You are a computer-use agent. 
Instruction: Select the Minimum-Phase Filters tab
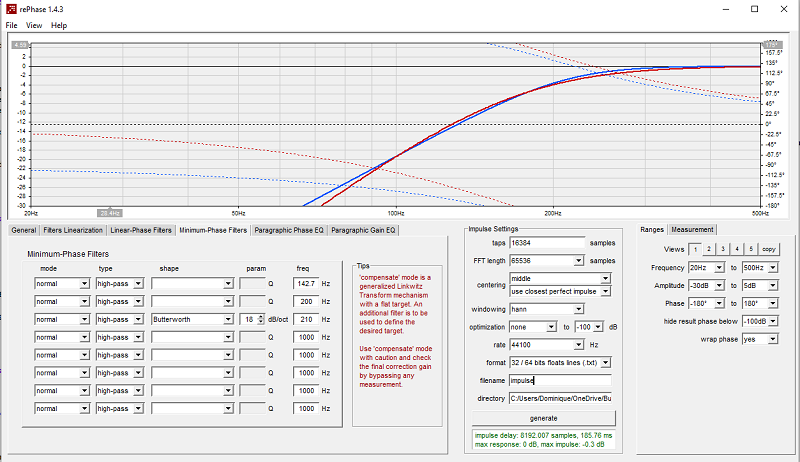(213, 230)
